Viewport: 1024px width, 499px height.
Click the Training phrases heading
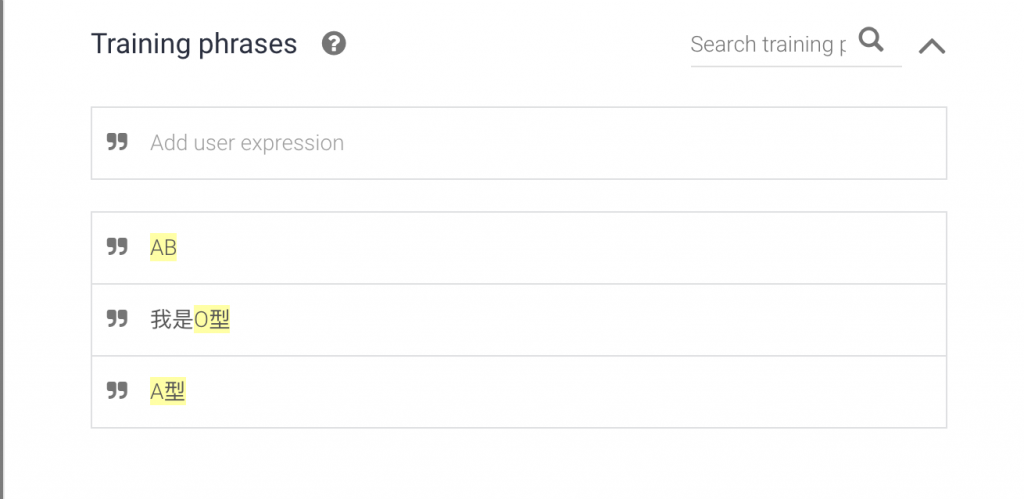(x=194, y=44)
